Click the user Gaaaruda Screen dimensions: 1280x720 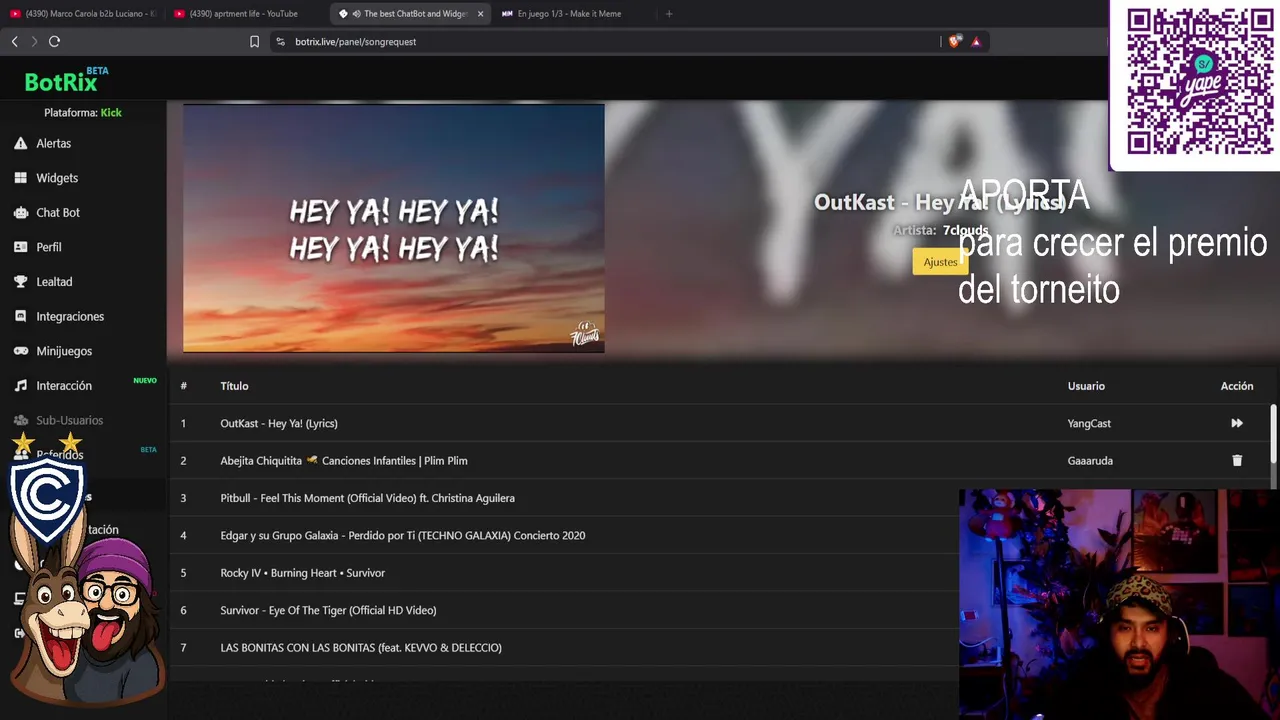[1090, 461]
